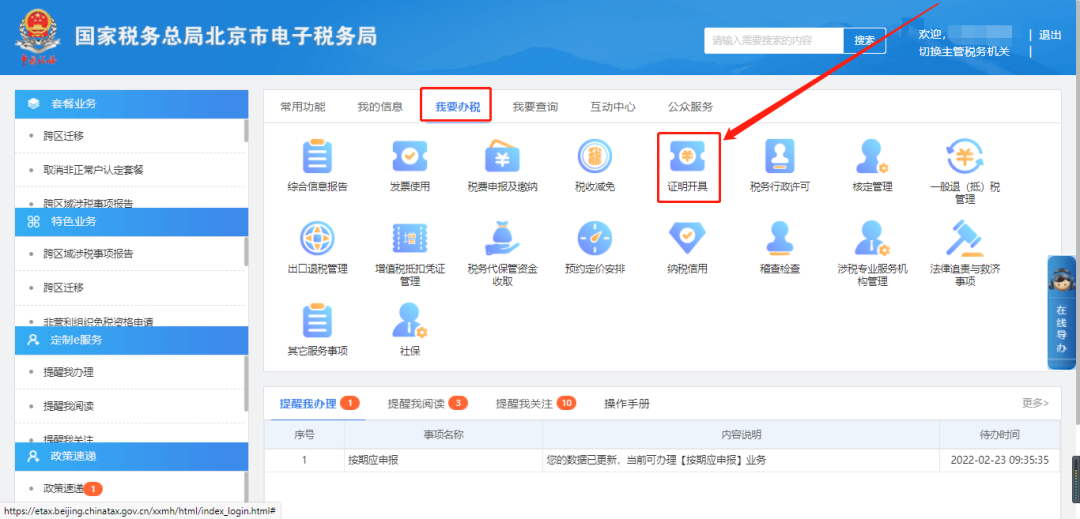Click the 内容说明 column header
The width and height of the screenshot is (1080, 519).
(741, 435)
